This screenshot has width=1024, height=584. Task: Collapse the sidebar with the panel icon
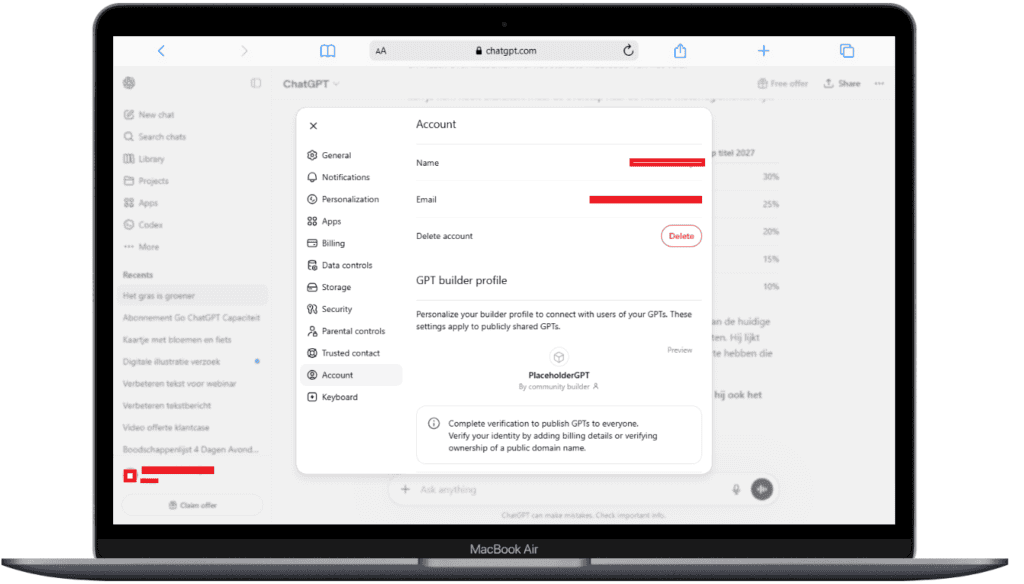(256, 83)
